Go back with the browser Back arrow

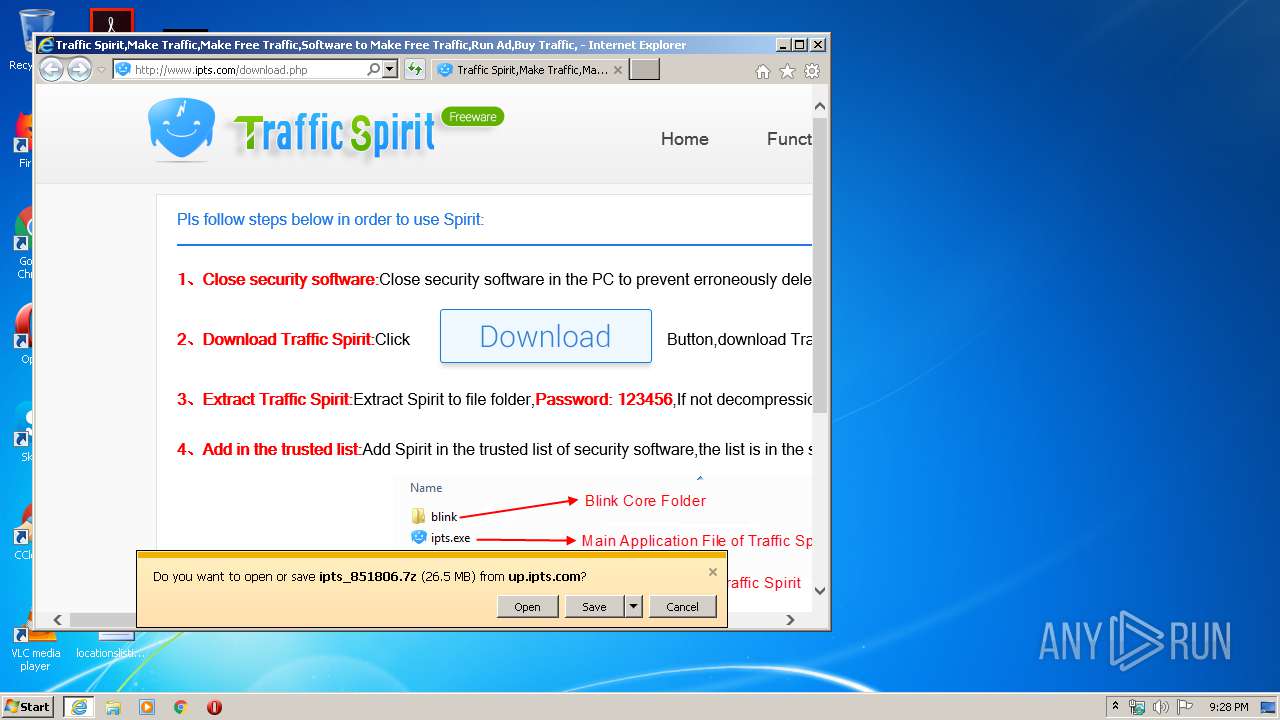(50, 69)
